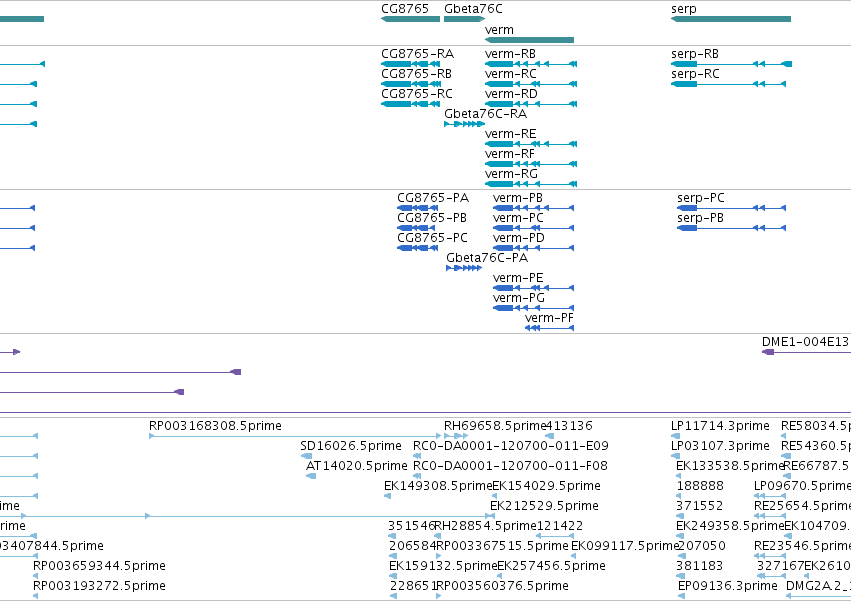Click EST label LP11714.3prime
Image resolution: width=851 pixels, height=601 pixels.
point(720,426)
